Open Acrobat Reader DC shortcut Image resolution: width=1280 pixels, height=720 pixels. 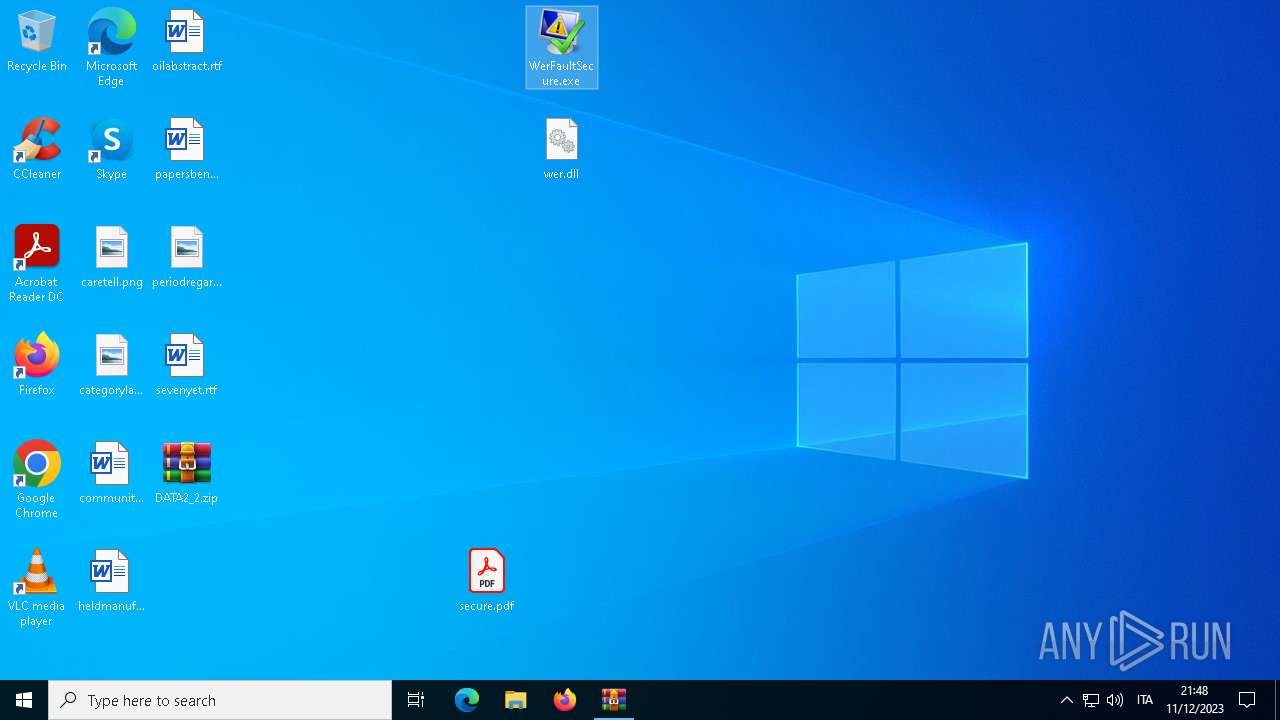click(x=37, y=264)
